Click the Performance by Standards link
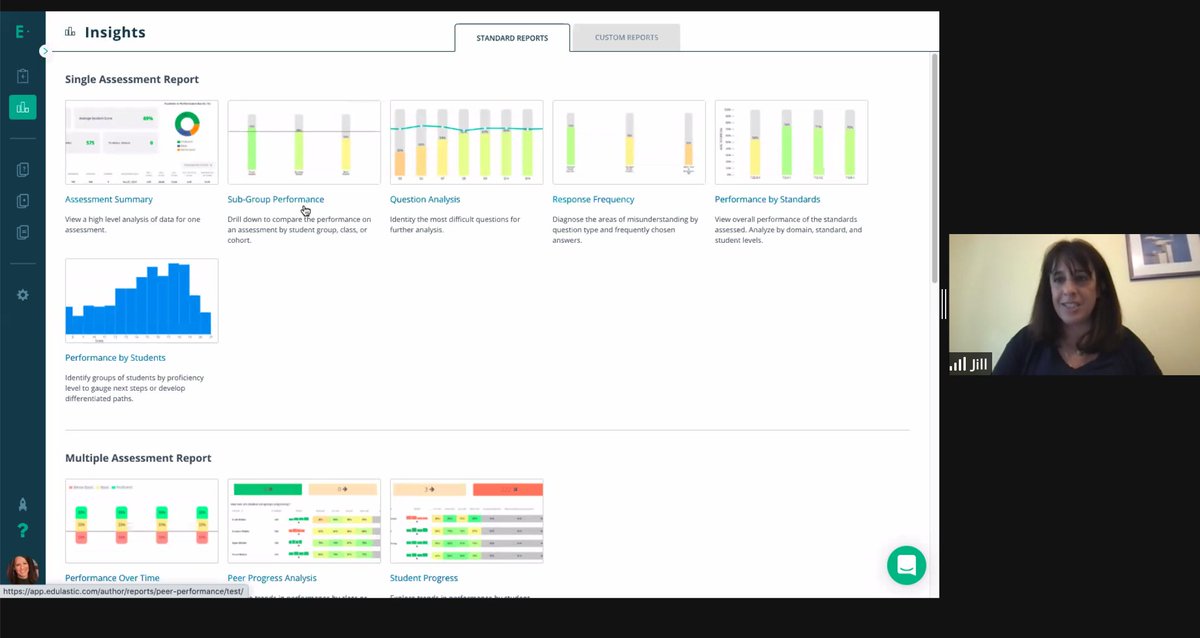The image size is (1200, 638). point(767,199)
